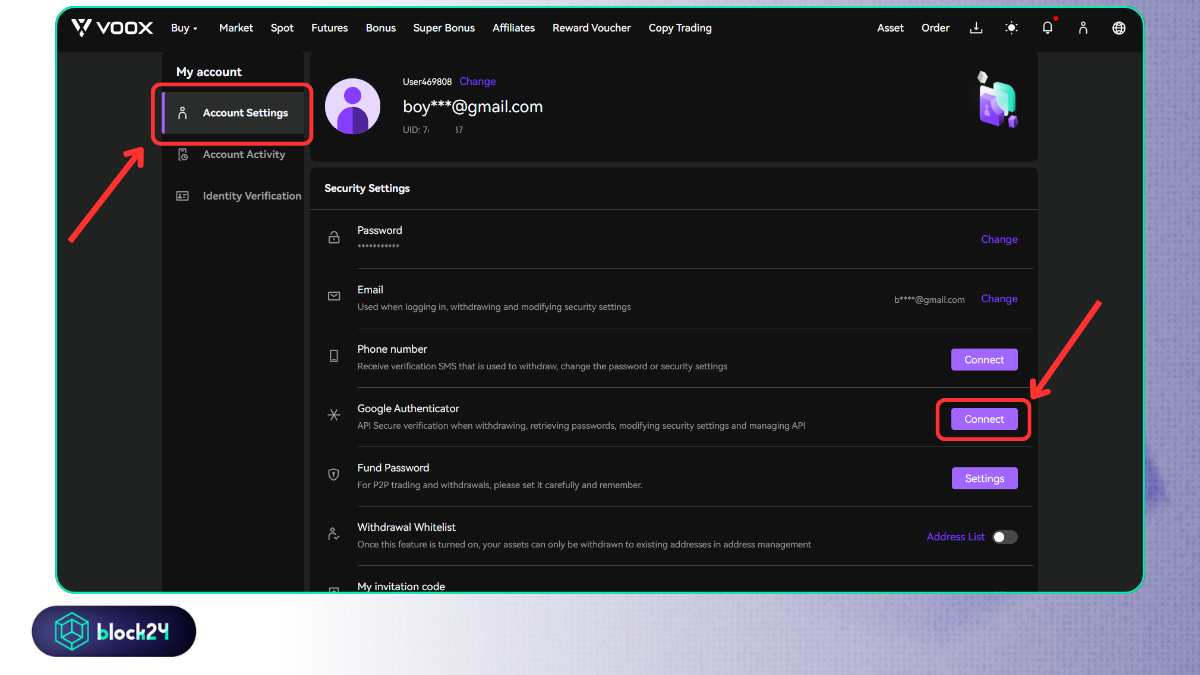Click the download app icon

point(976,28)
